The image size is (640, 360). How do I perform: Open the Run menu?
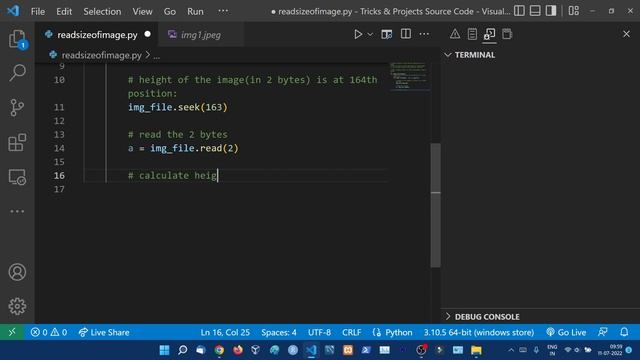[x=195, y=11]
